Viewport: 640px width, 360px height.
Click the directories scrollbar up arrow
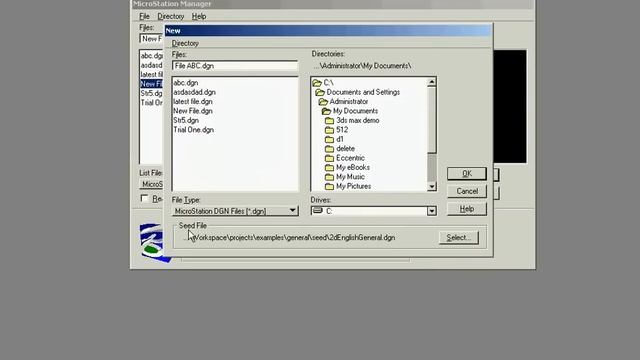coord(432,82)
